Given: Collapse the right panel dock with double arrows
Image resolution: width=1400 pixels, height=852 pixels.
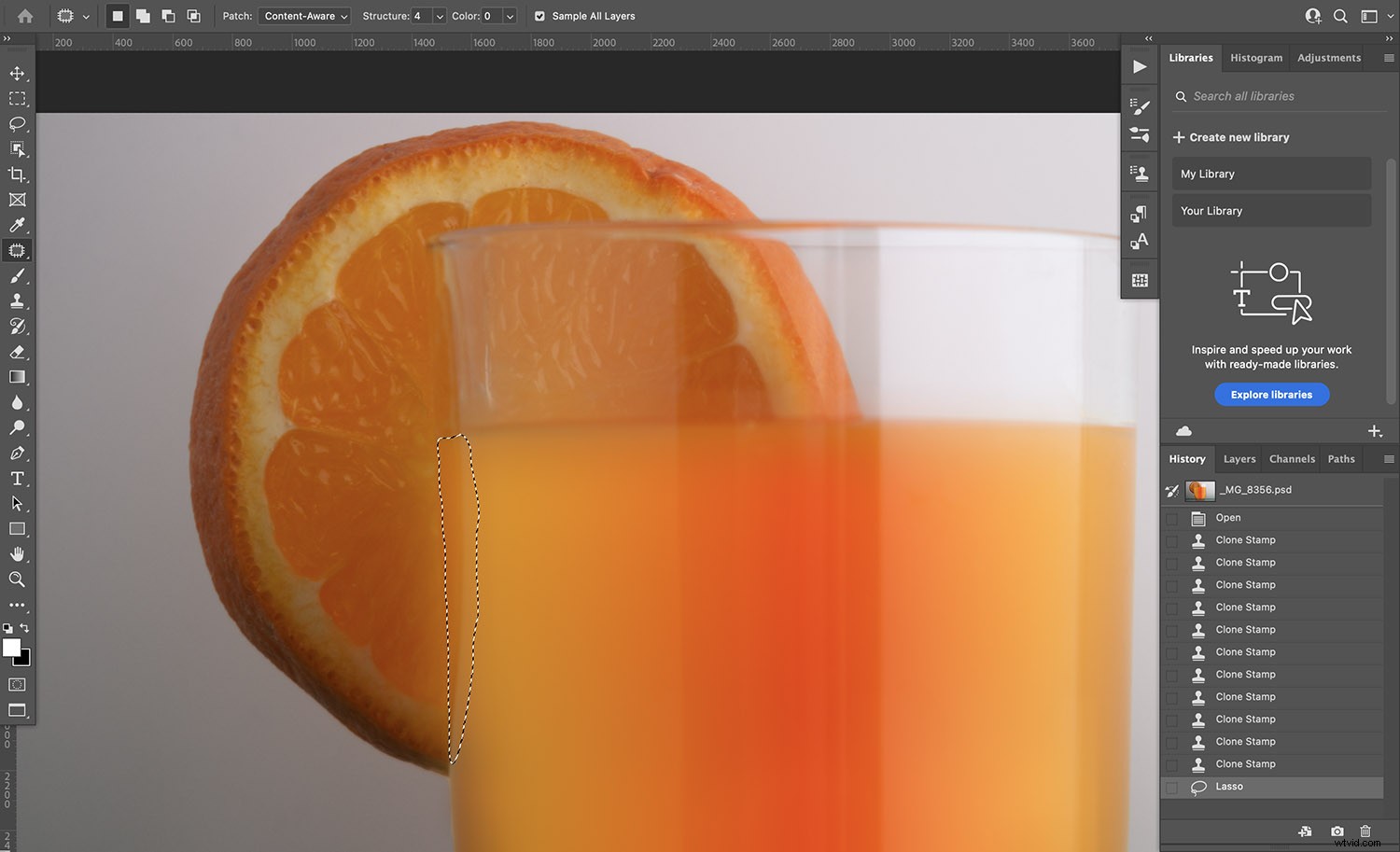Looking at the screenshot, I should tap(1147, 38).
